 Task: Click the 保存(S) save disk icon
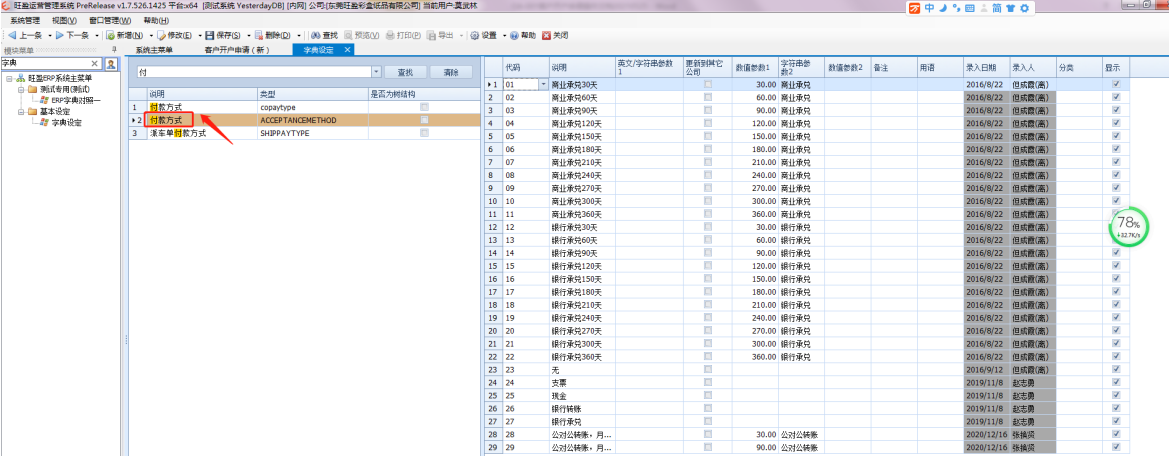(x=209, y=35)
